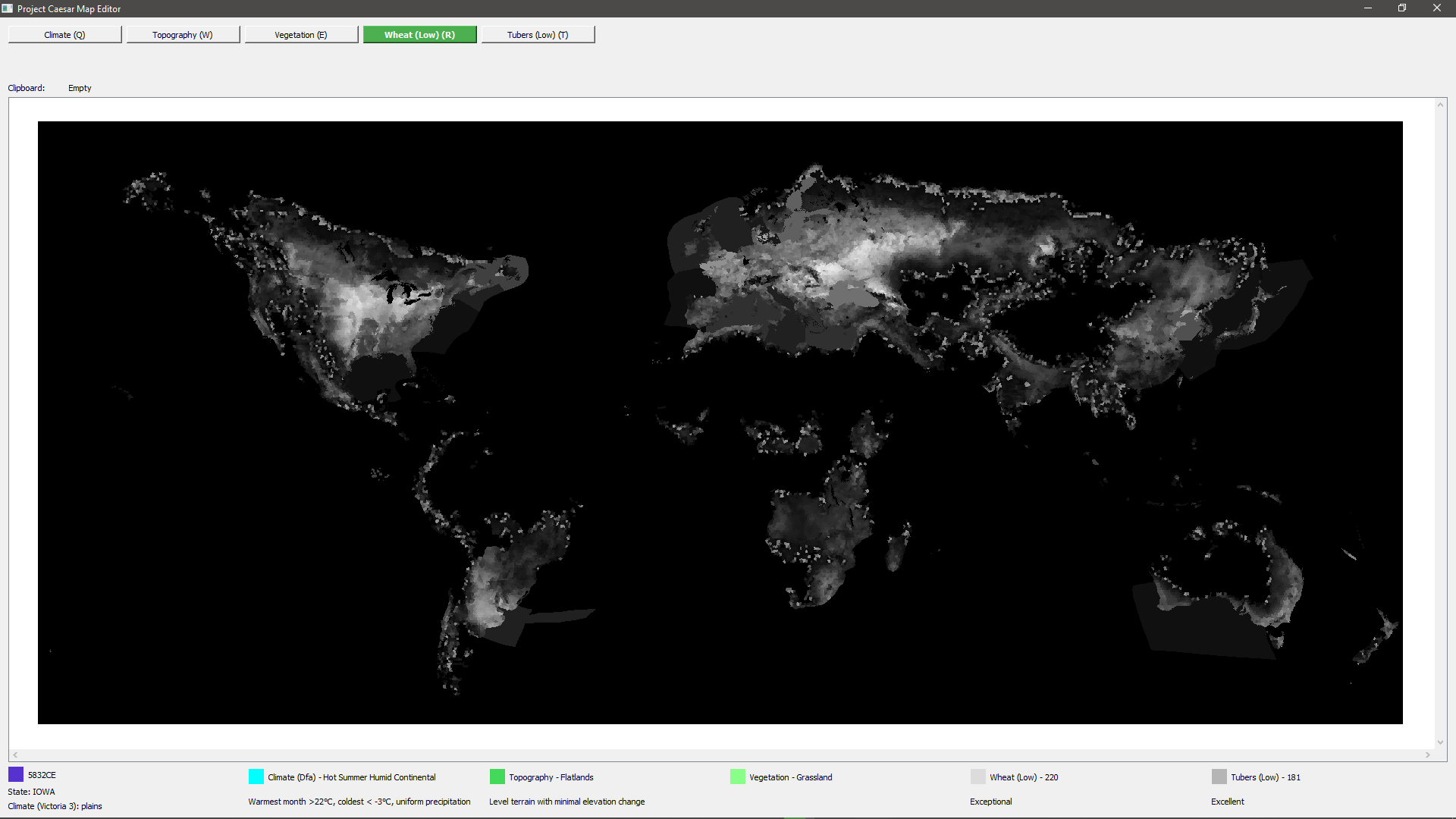Switch to the Topography (W) layer

(x=183, y=35)
